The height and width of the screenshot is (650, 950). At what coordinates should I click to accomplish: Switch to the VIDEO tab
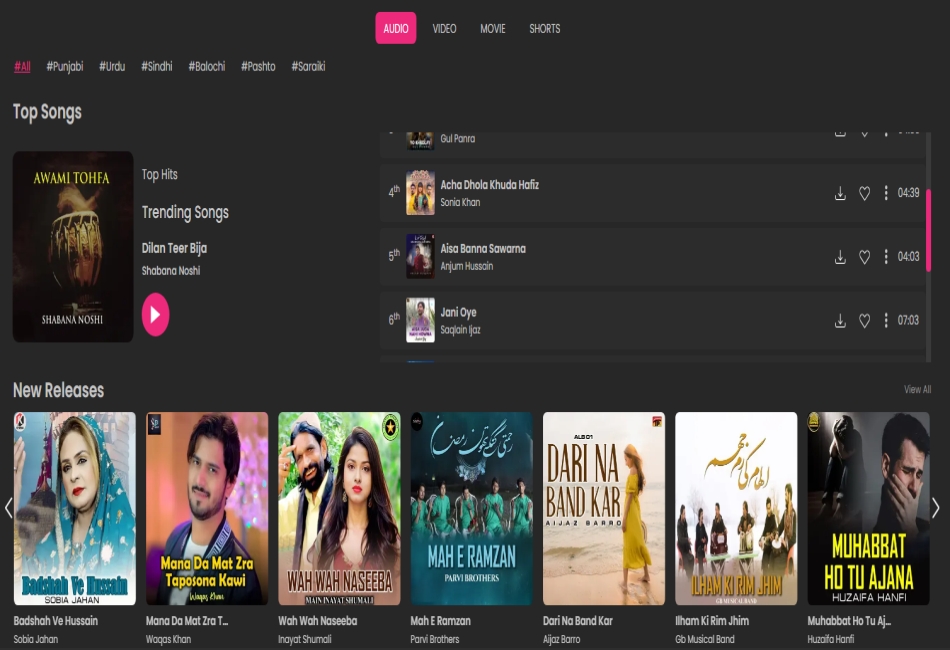[444, 28]
